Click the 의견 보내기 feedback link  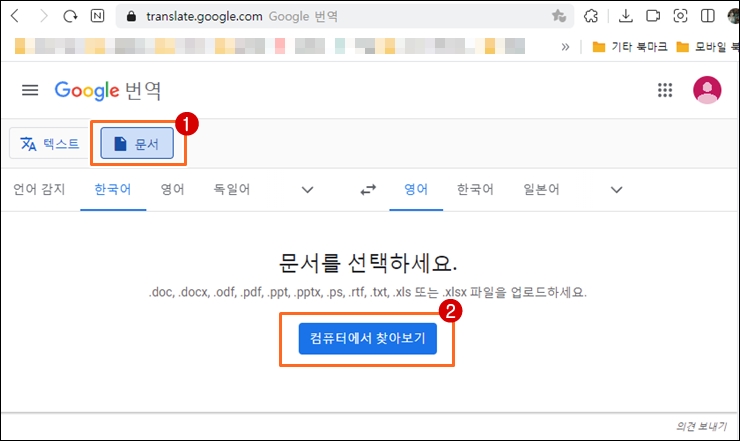701,426
